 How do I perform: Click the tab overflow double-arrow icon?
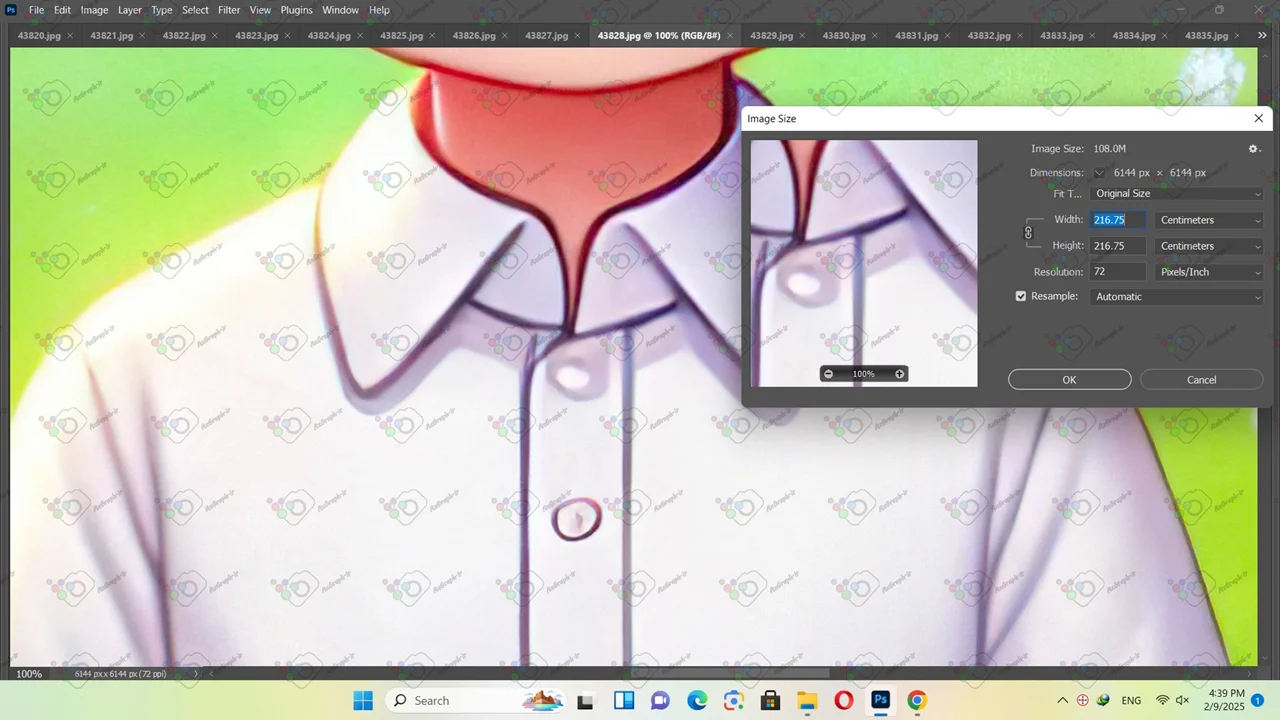click(x=1263, y=35)
